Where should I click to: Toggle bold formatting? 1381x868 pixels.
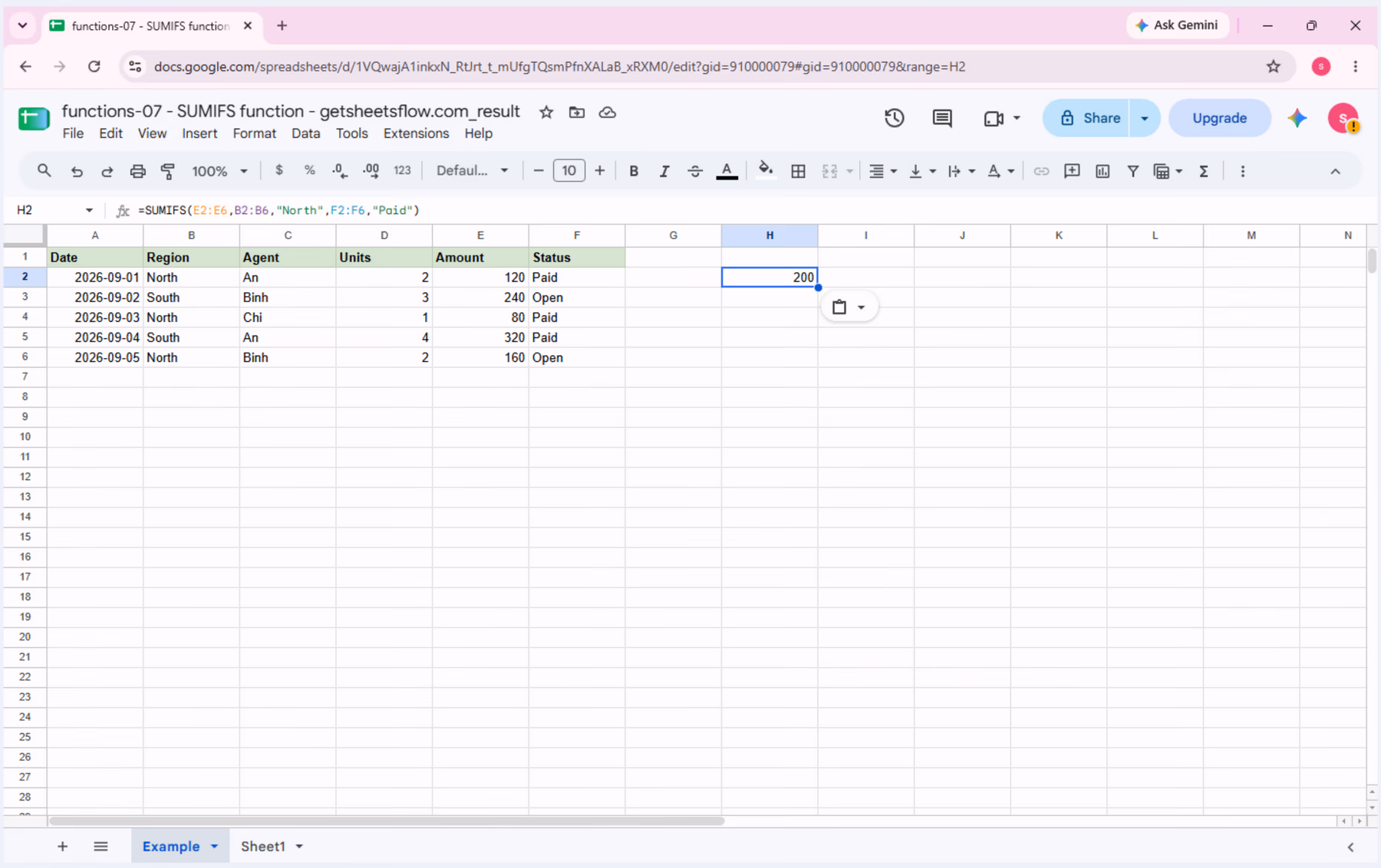634,171
